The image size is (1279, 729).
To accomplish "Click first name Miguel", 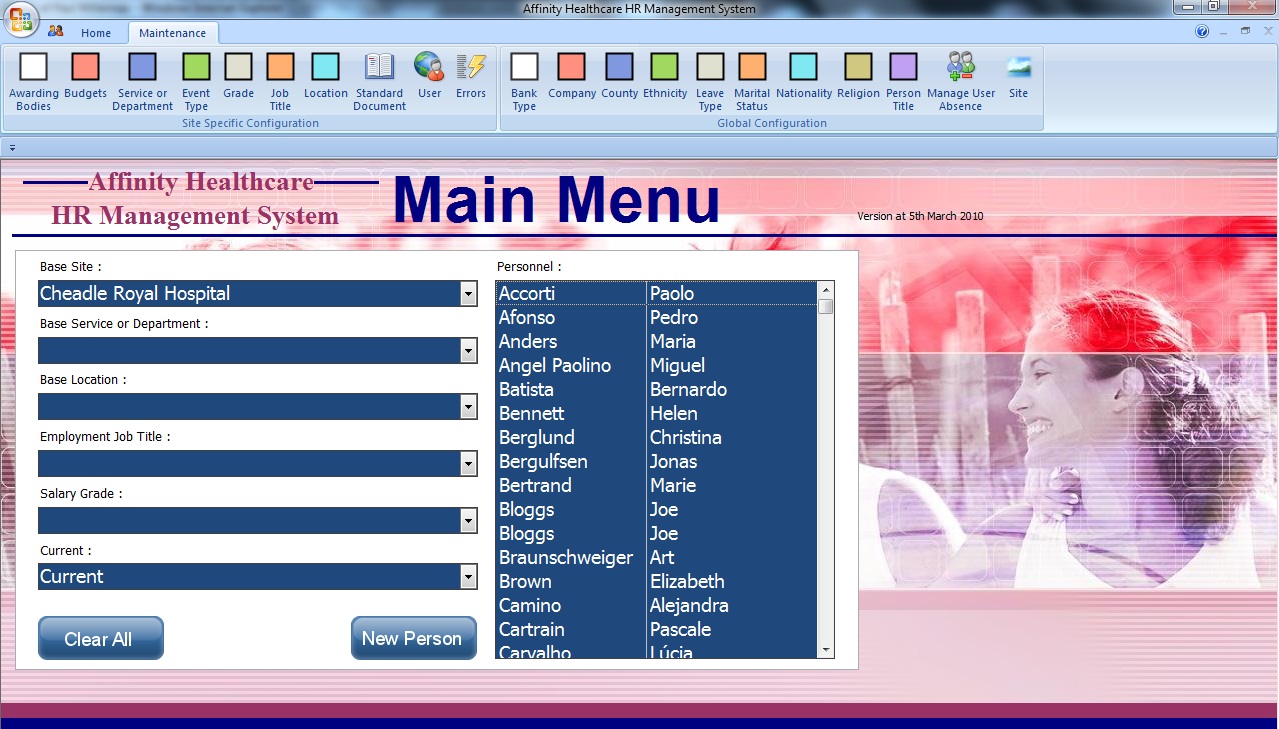I will pyautogui.click(x=678, y=365).
